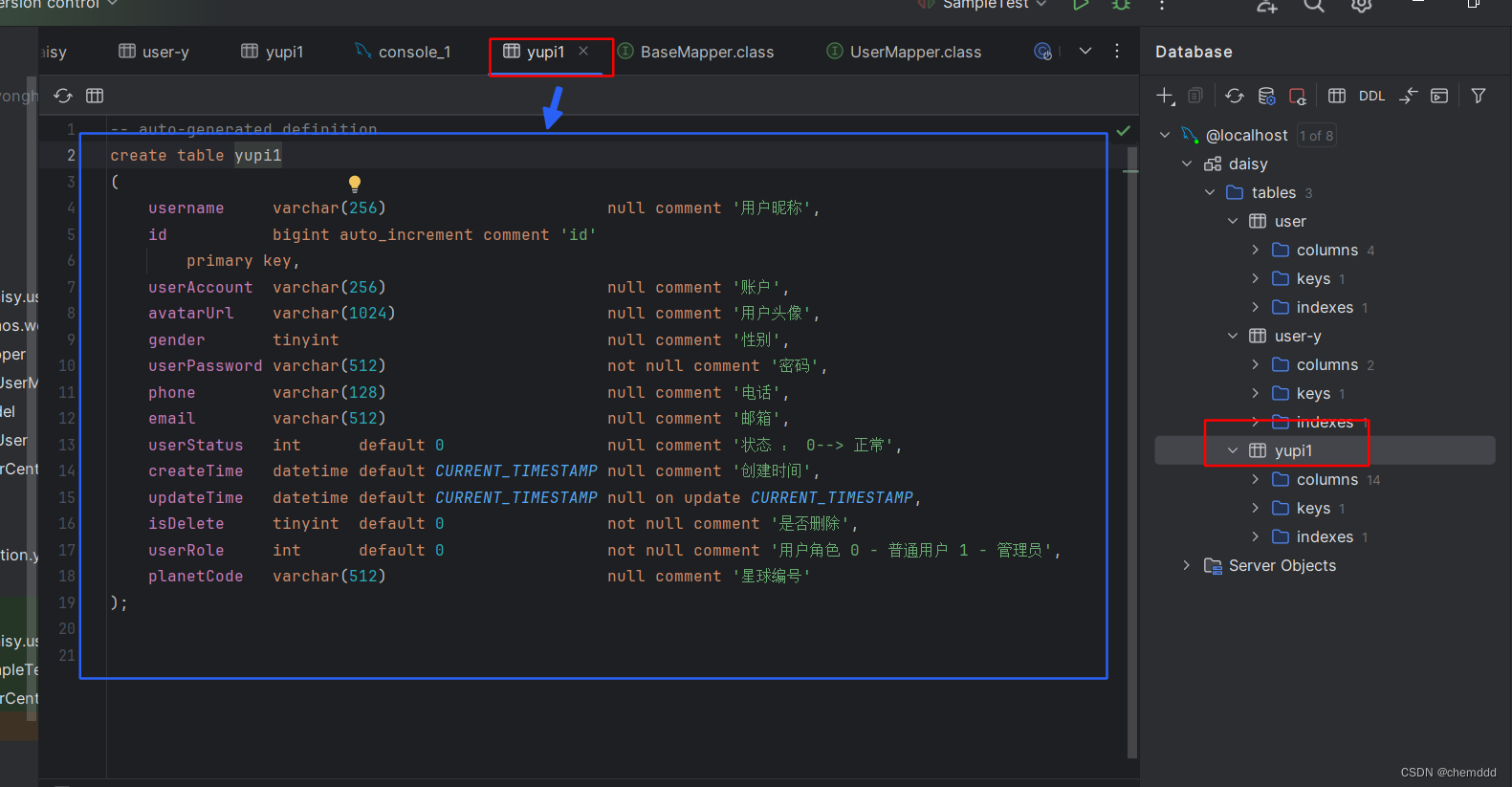
Task: Open the table editor icon in Database toolbar
Action: (x=1337, y=96)
